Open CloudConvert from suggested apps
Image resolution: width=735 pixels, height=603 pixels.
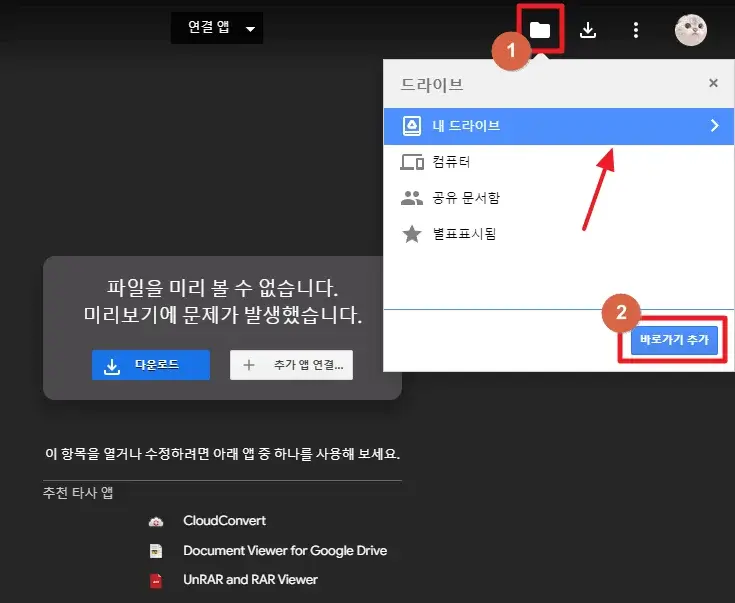point(224,520)
